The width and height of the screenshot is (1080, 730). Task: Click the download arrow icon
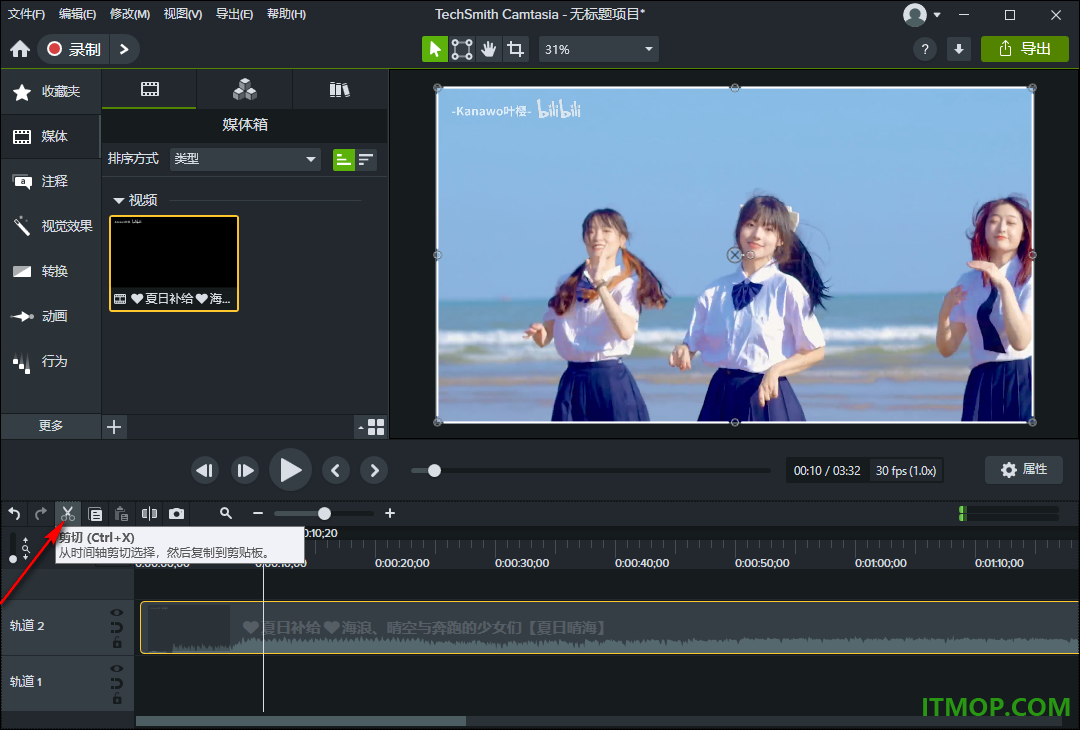pos(959,49)
